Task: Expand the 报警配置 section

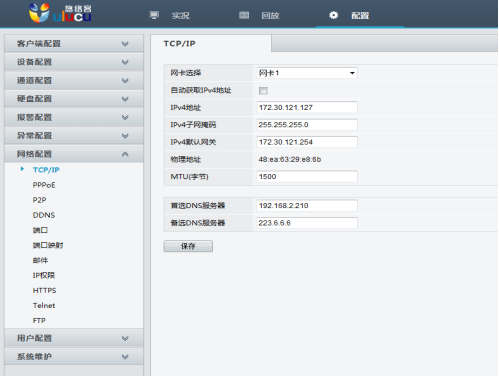Action: tap(74, 117)
